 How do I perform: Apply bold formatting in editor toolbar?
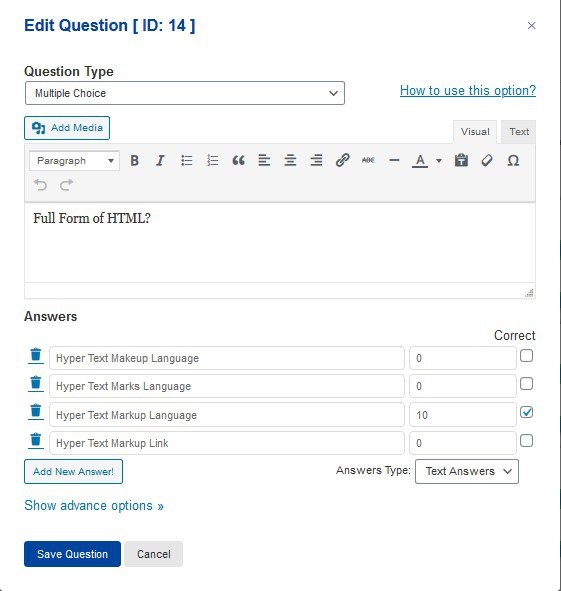coord(135,161)
